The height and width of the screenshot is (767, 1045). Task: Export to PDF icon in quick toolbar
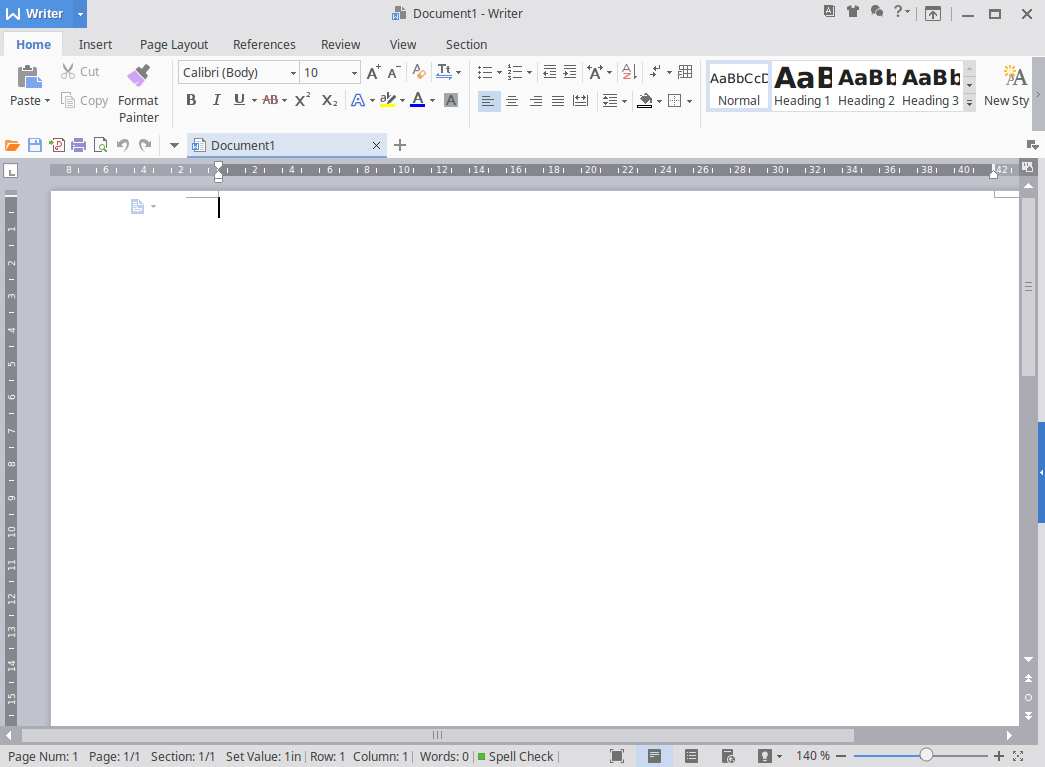pos(57,145)
